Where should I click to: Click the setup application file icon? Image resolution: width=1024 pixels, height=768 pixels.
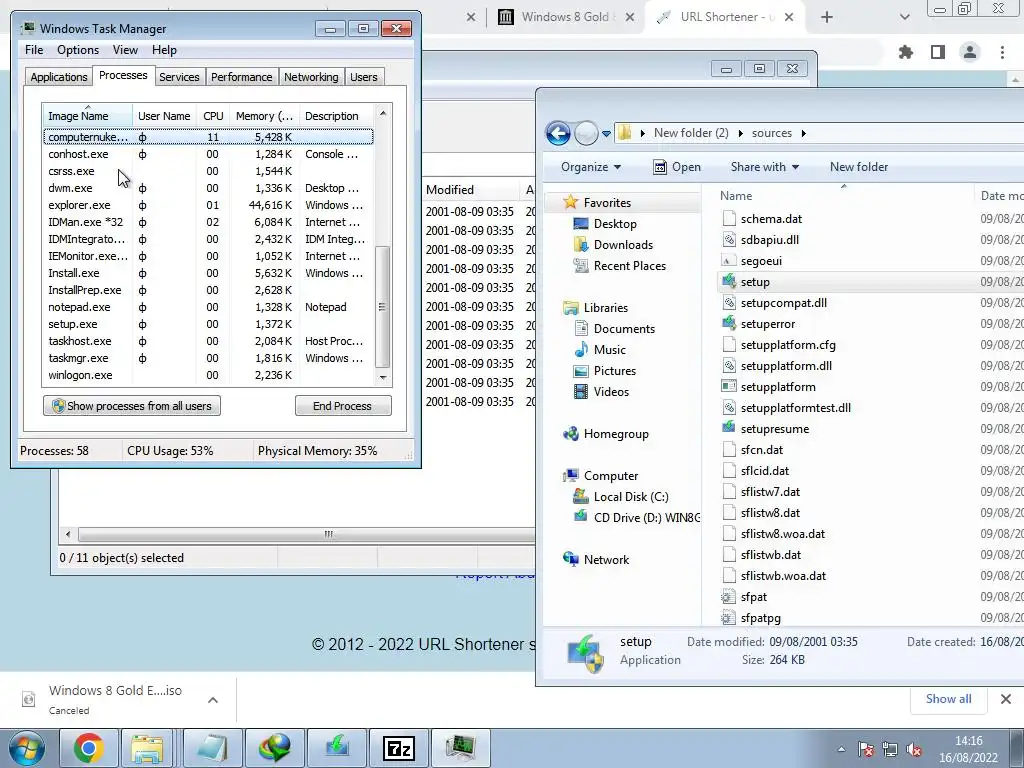pyautogui.click(x=729, y=281)
